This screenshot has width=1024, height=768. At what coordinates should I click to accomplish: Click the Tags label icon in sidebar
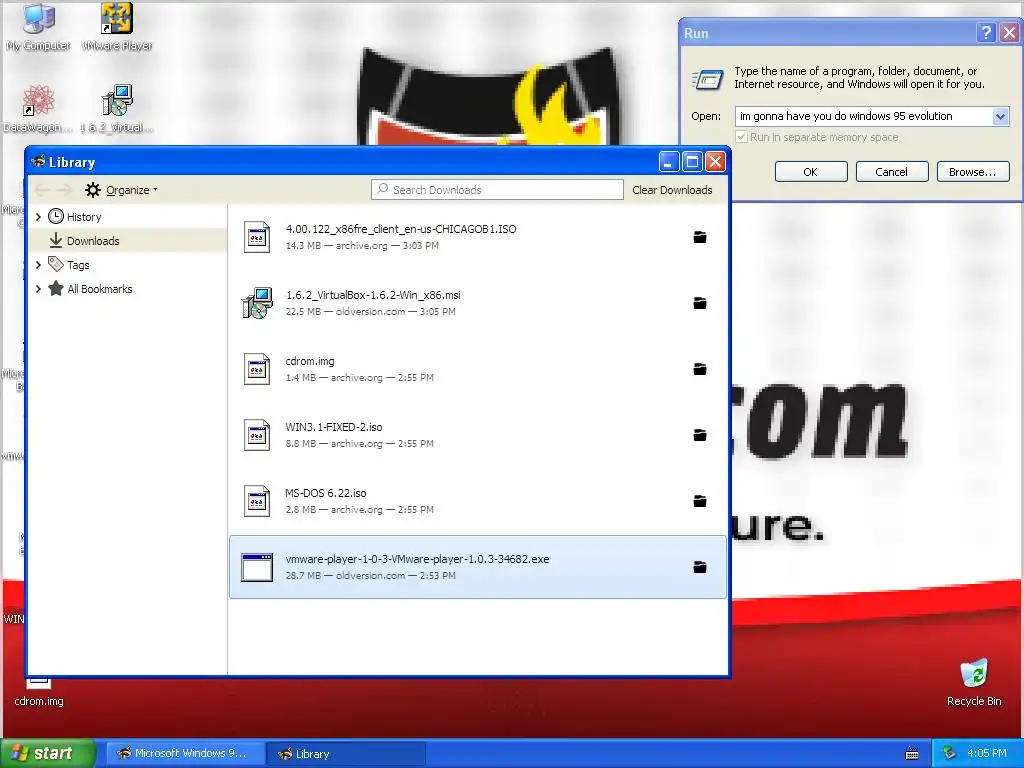pos(56,264)
